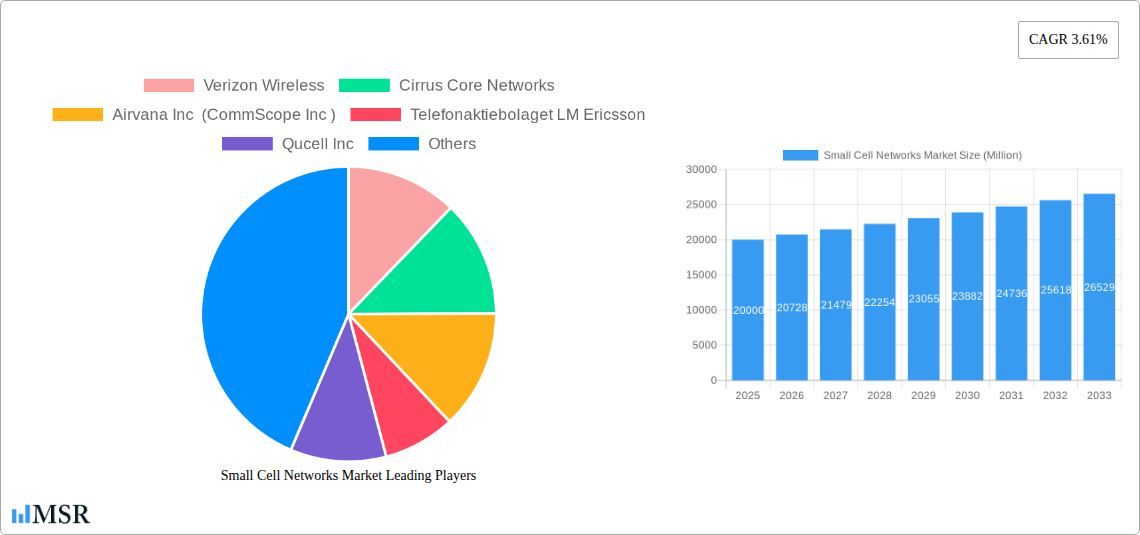Click Small Cell Networks Market Size legend text
This screenshot has width=1140, height=535.
click(923, 156)
